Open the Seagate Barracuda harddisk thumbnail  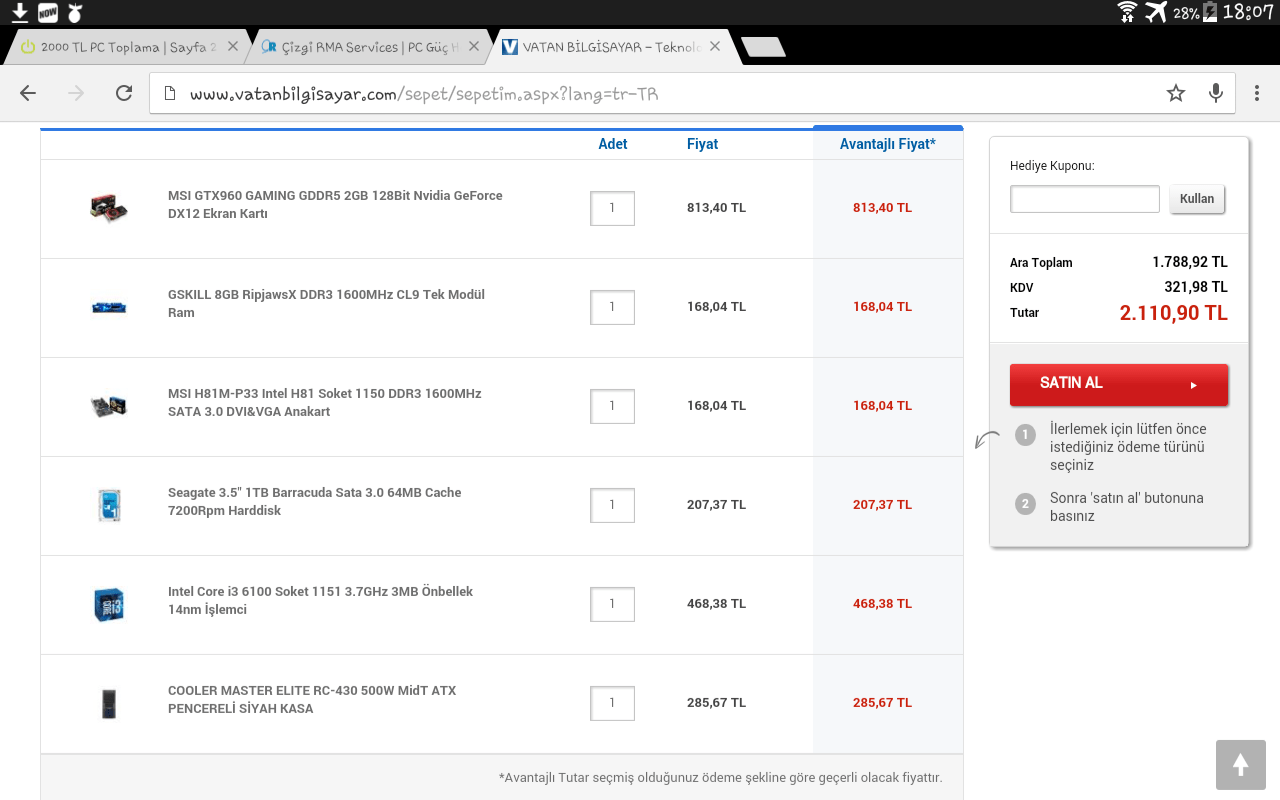tap(109, 505)
